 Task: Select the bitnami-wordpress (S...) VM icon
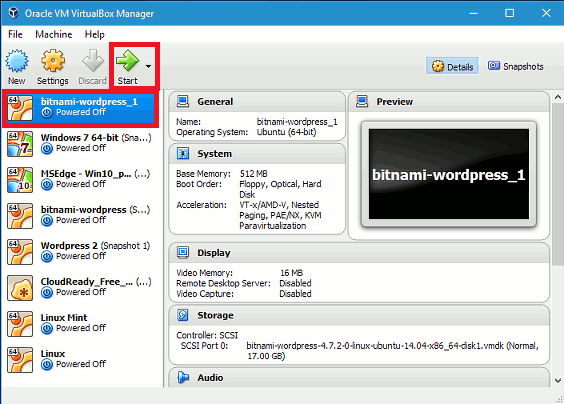20,216
